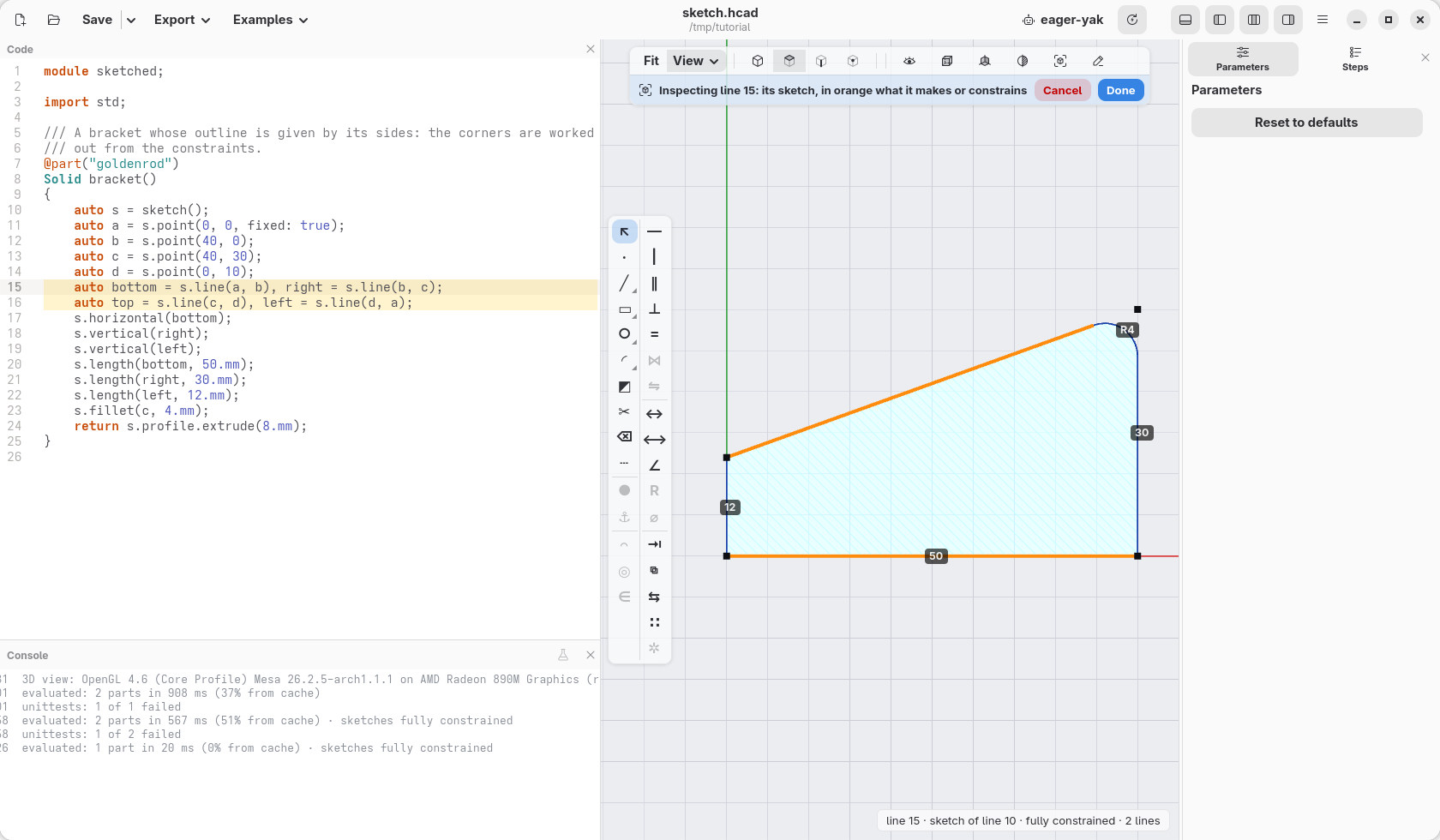
Task: Toggle the highlighted shaded cube view mode
Action: [x=789, y=61]
